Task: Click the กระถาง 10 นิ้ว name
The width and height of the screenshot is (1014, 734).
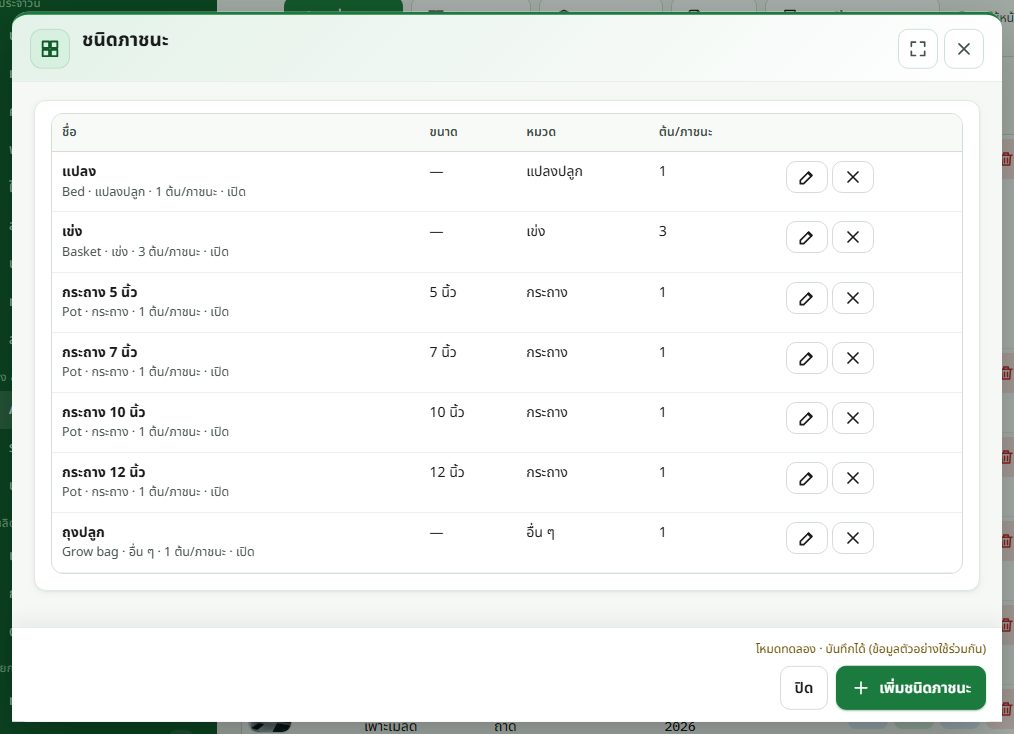Action: pyautogui.click(x=103, y=412)
